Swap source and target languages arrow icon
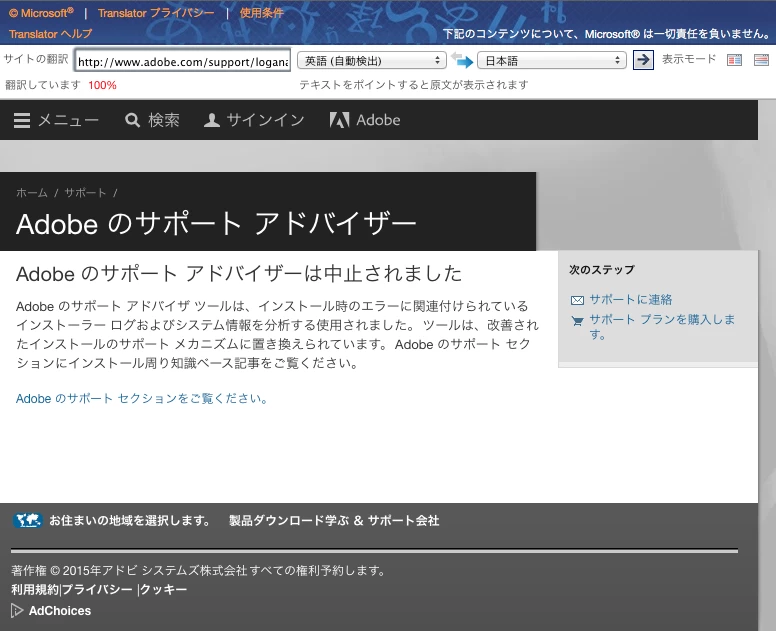 coord(462,60)
